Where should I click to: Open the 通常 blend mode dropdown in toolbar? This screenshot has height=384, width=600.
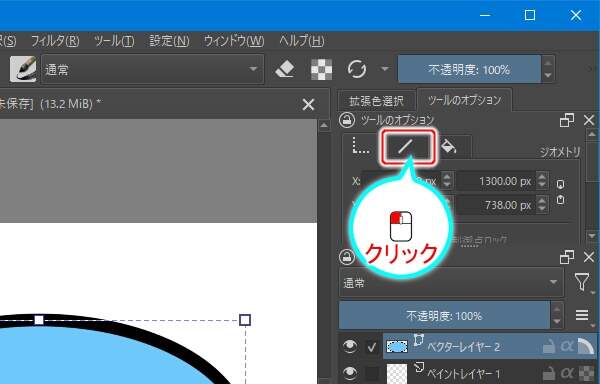pyautogui.click(x=152, y=69)
